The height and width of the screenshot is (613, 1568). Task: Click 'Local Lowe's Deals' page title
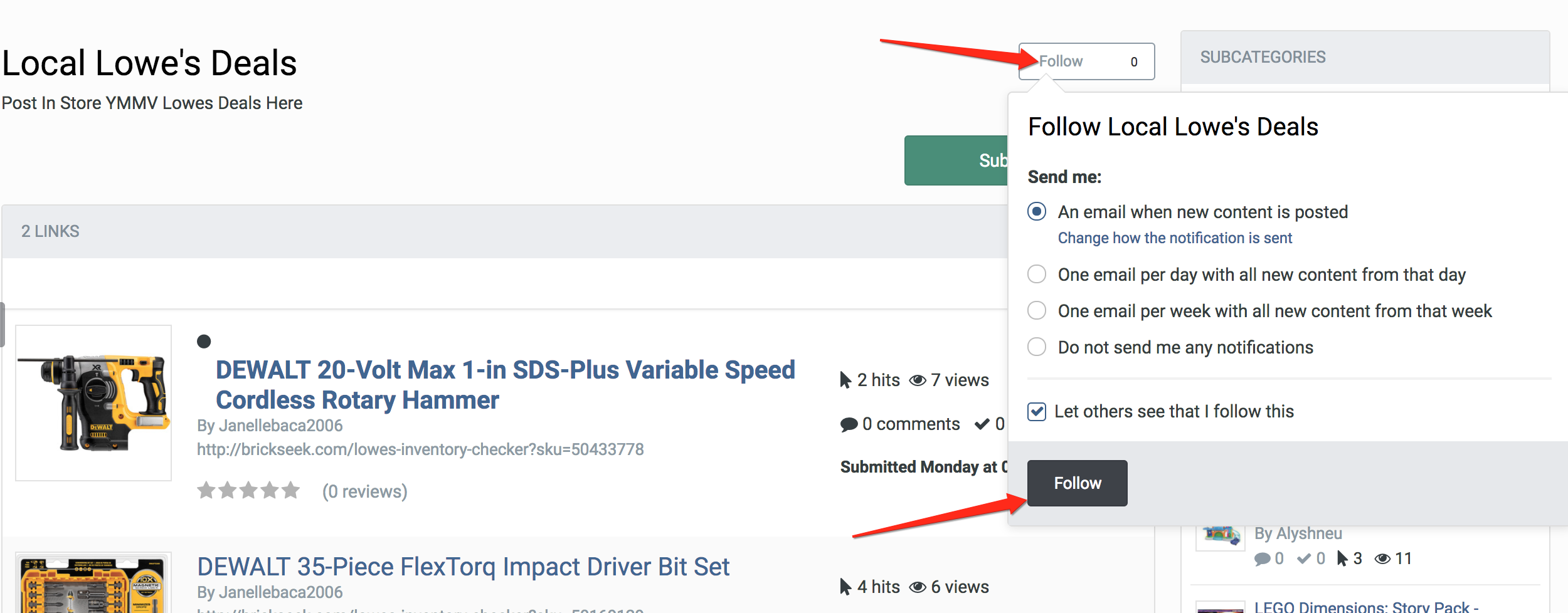[x=149, y=63]
